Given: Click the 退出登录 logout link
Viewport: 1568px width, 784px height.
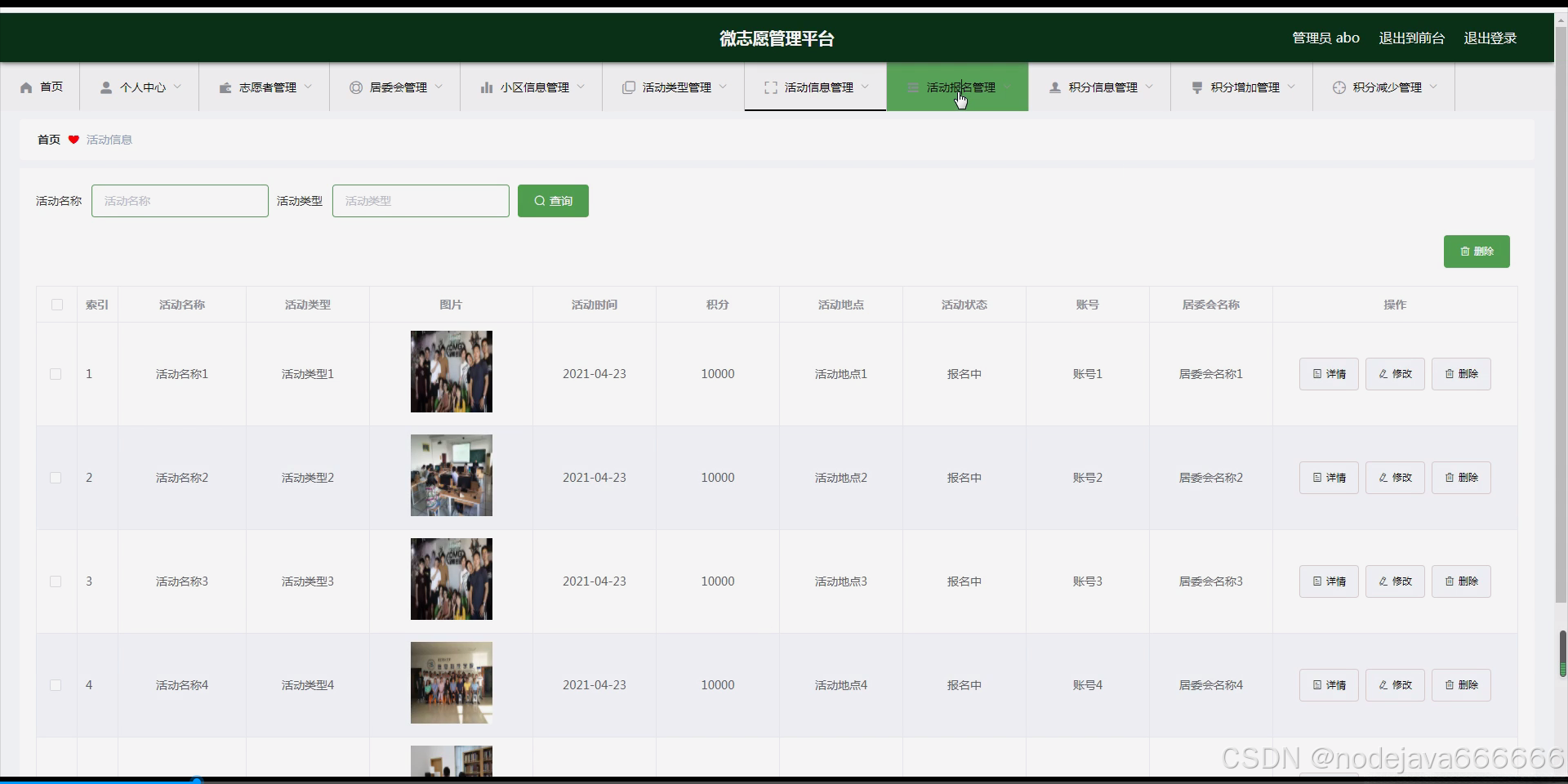Looking at the screenshot, I should click(1490, 38).
